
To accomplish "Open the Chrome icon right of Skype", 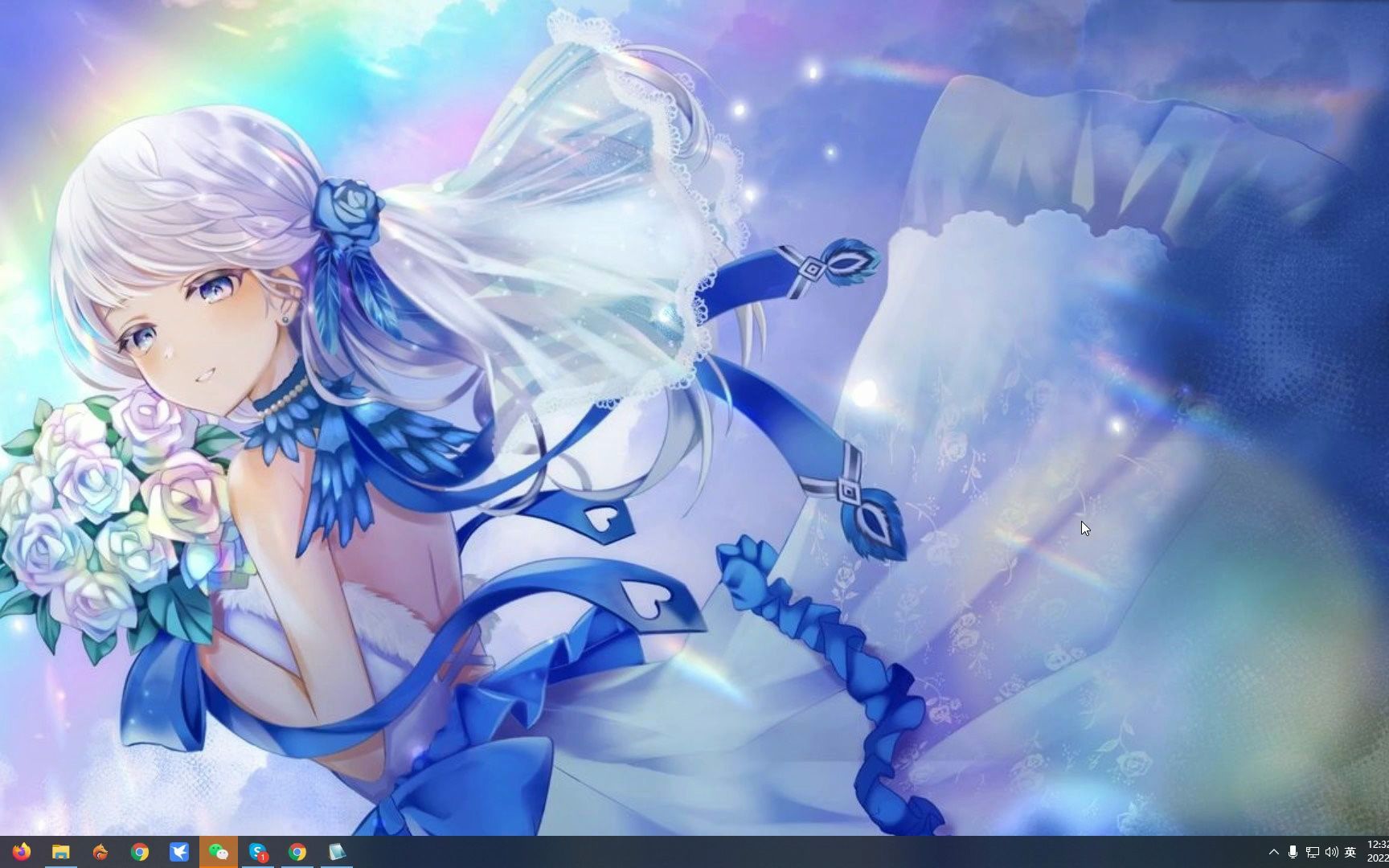I will pos(297,852).
